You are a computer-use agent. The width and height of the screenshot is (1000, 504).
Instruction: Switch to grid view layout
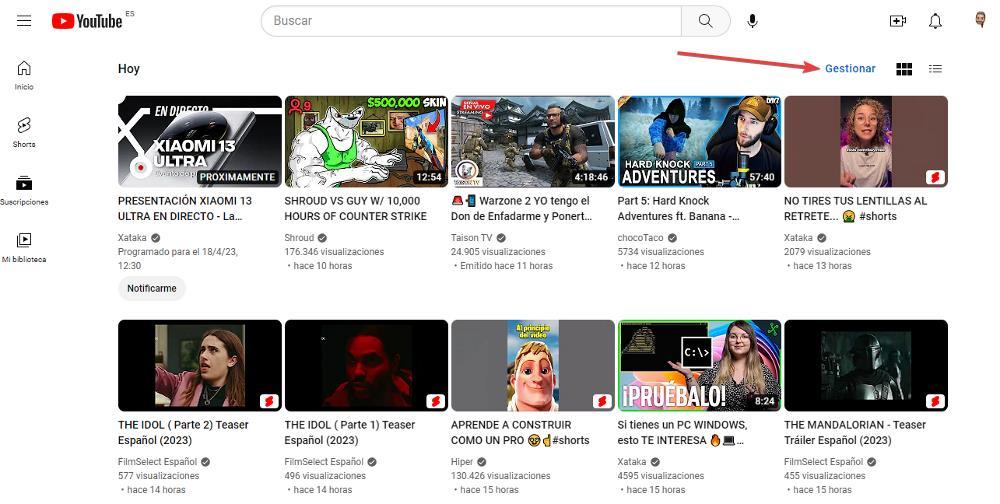tap(904, 69)
